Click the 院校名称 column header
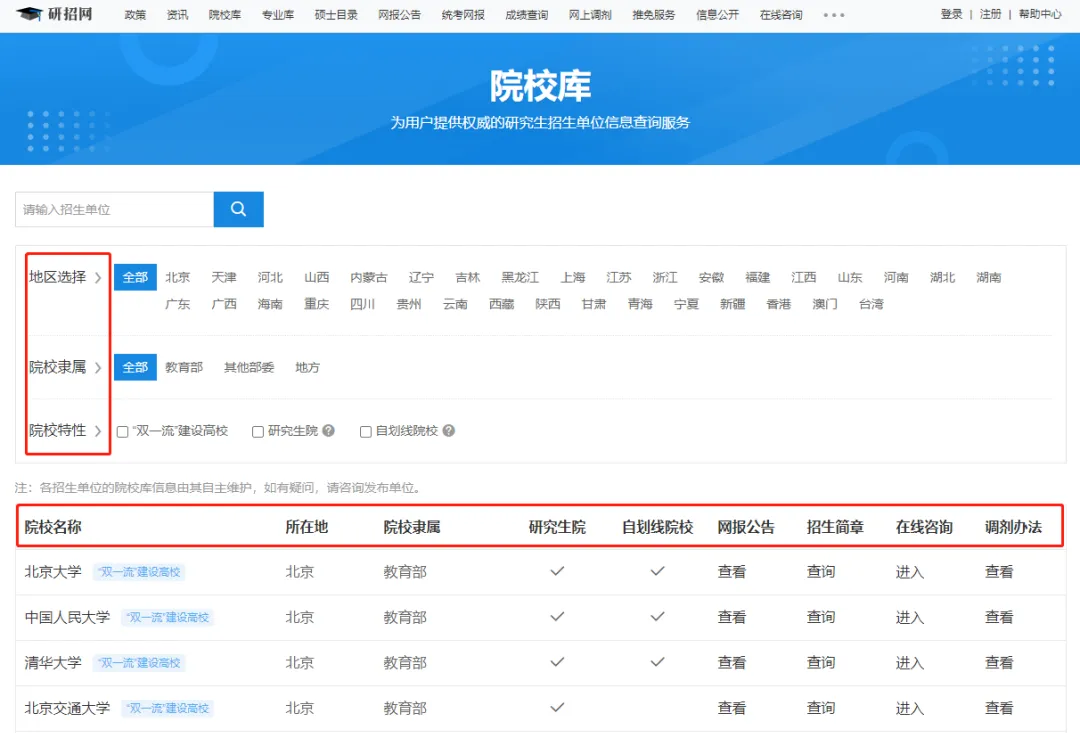 pyautogui.click(x=53, y=527)
